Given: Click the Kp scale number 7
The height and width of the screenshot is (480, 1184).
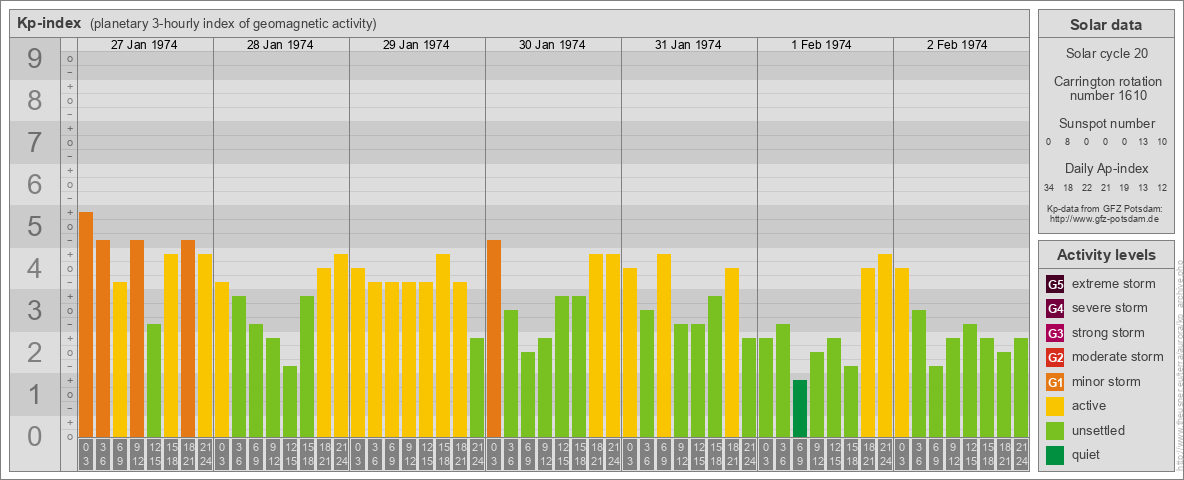Looking at the screenshot, I should pos(35,143).
